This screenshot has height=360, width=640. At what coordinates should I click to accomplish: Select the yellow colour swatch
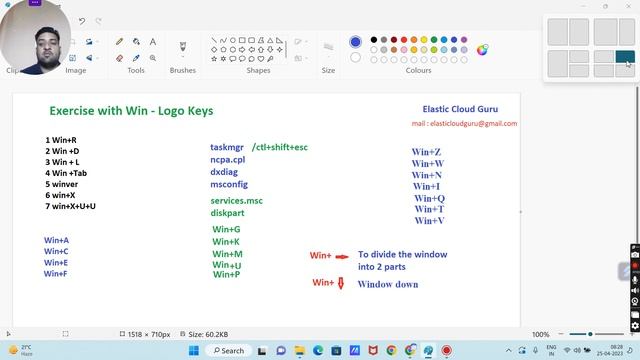[x=424, y=40]
